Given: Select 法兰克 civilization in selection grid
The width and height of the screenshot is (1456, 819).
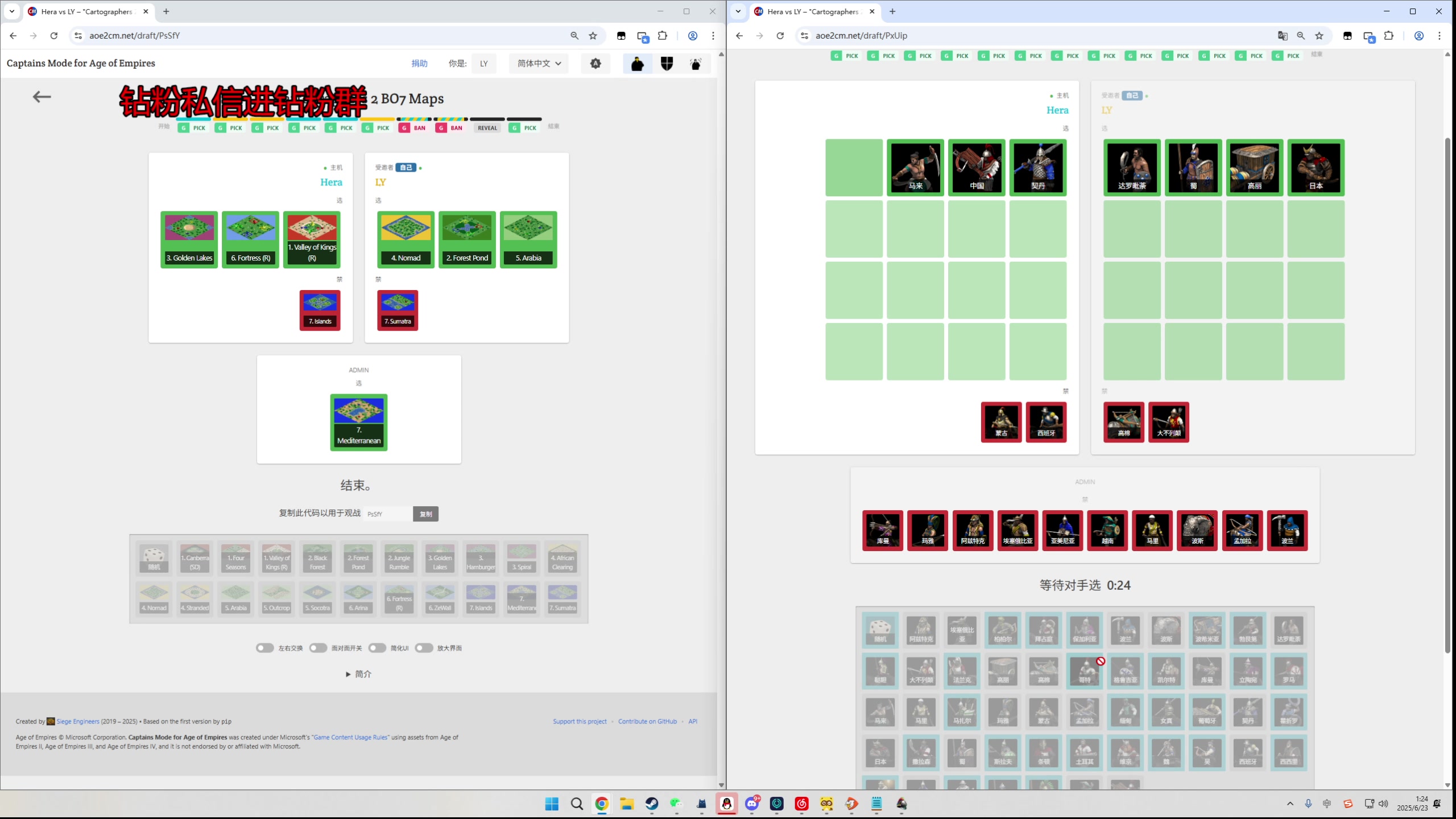Looking at the screenshot, I should [x=962, y=671].
